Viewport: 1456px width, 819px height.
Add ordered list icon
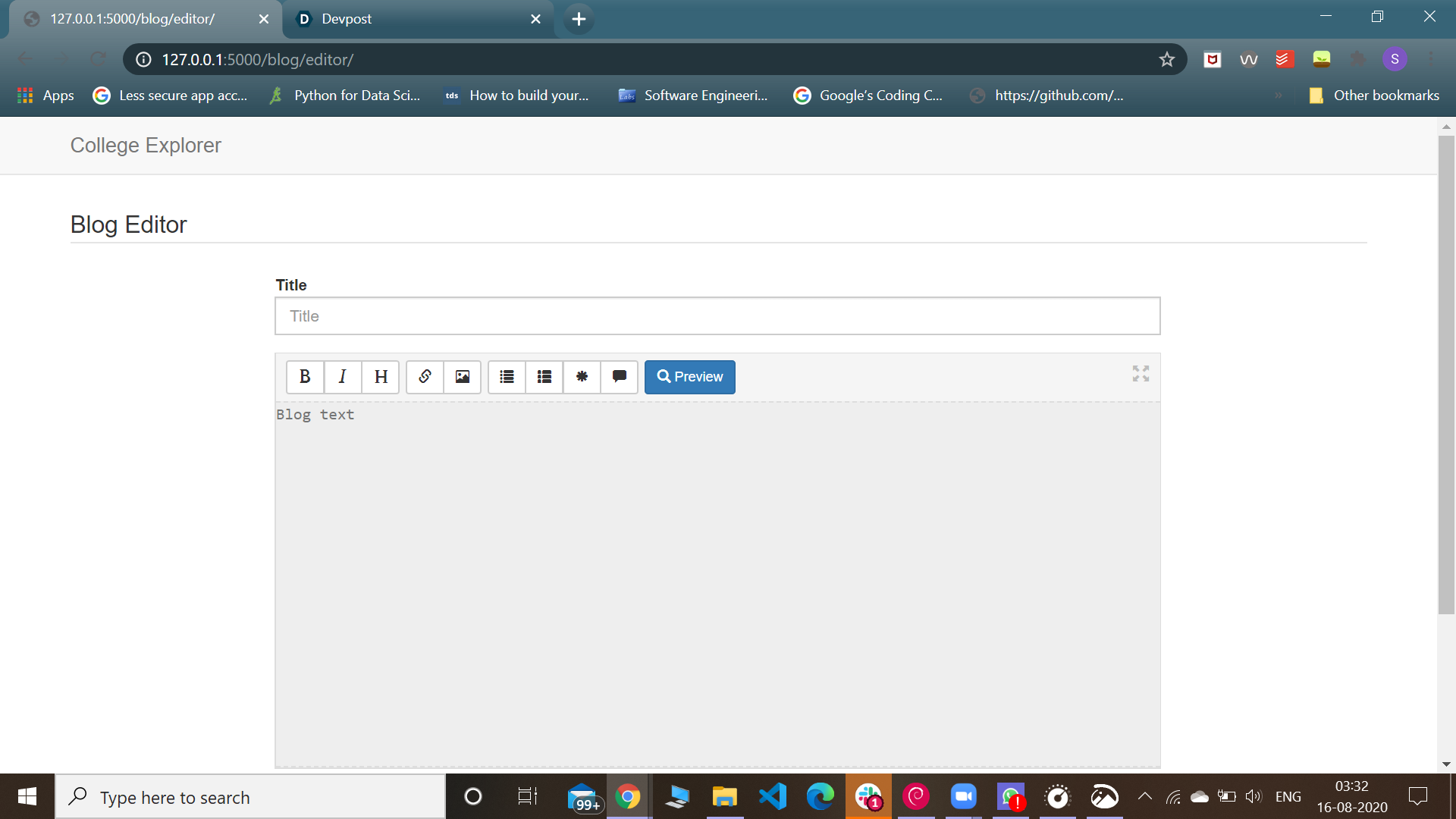click(x=544, y=377)
